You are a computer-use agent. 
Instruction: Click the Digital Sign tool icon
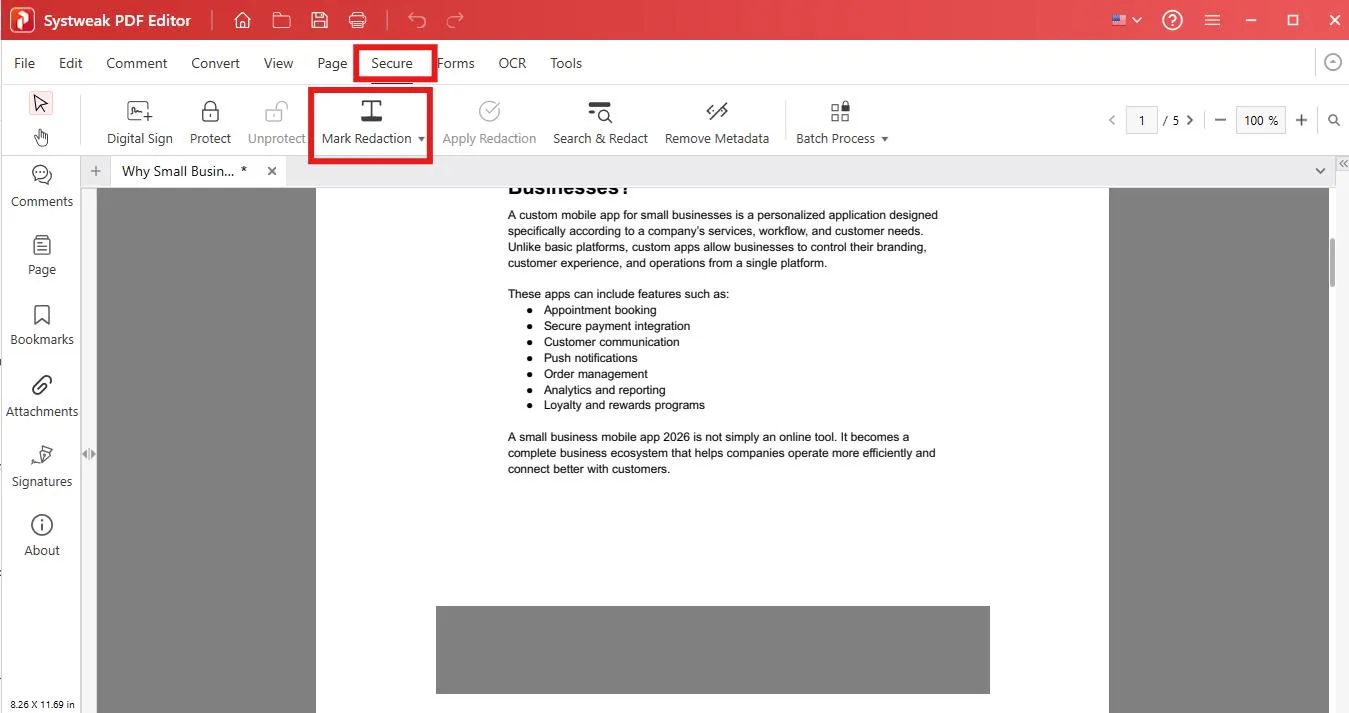pyautogui.click(x=140, y=111)
